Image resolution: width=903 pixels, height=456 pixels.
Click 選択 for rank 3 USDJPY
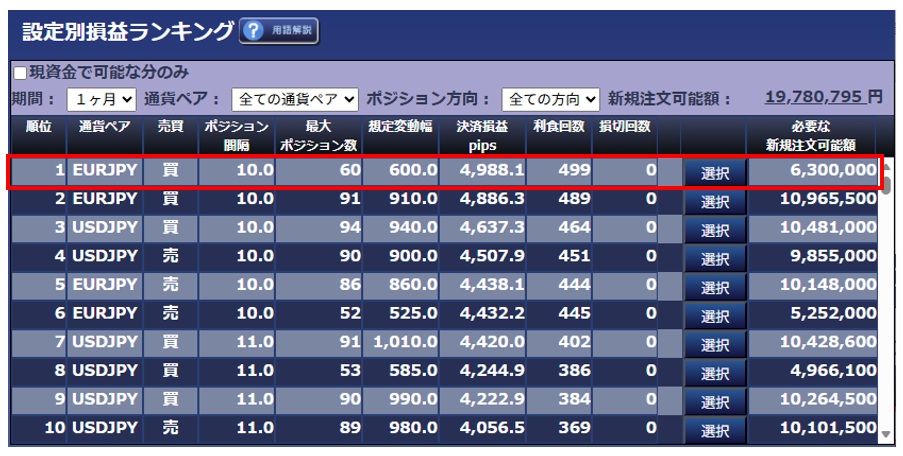[x=715, y=230]
